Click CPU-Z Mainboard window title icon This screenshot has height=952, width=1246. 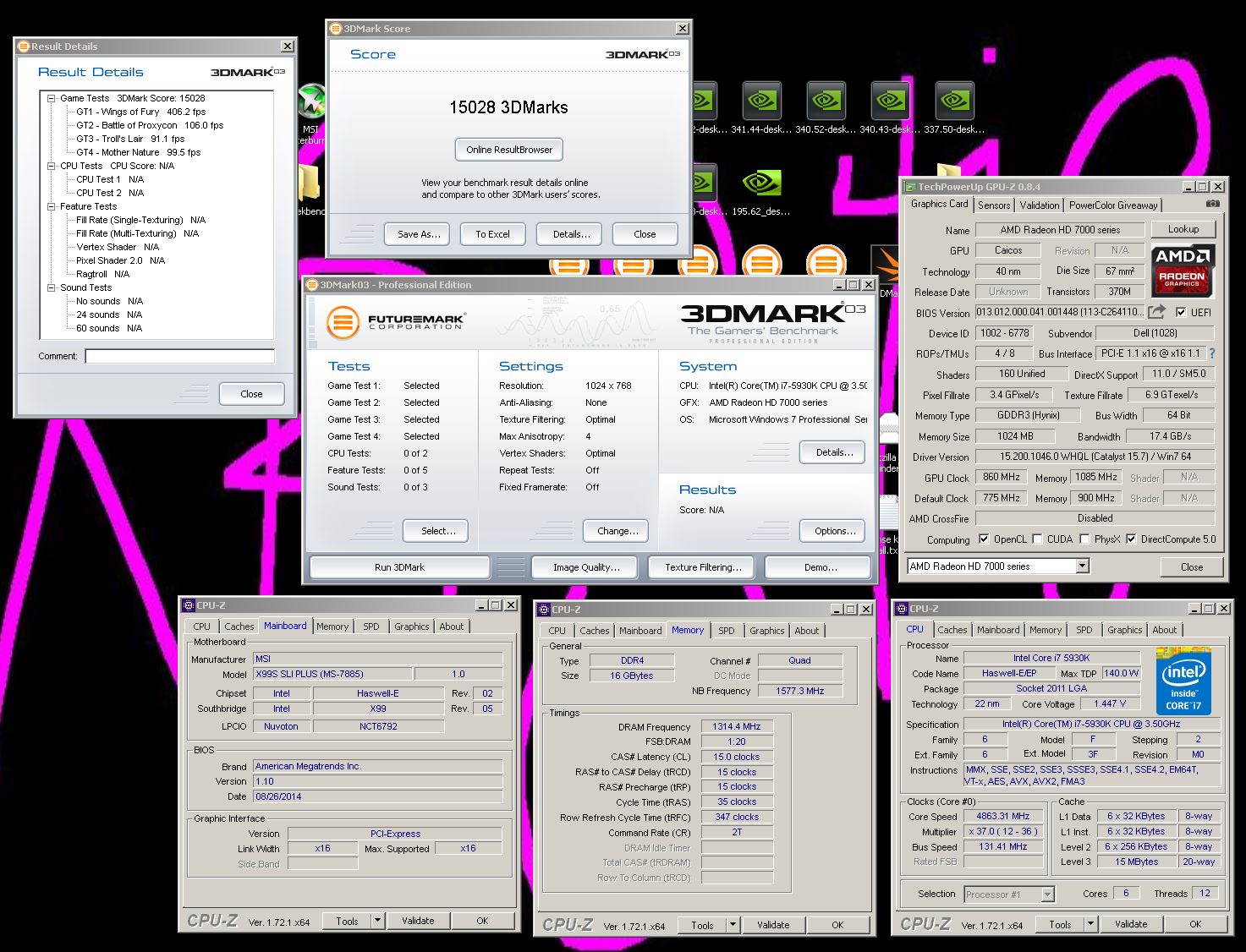coord(189,605)
